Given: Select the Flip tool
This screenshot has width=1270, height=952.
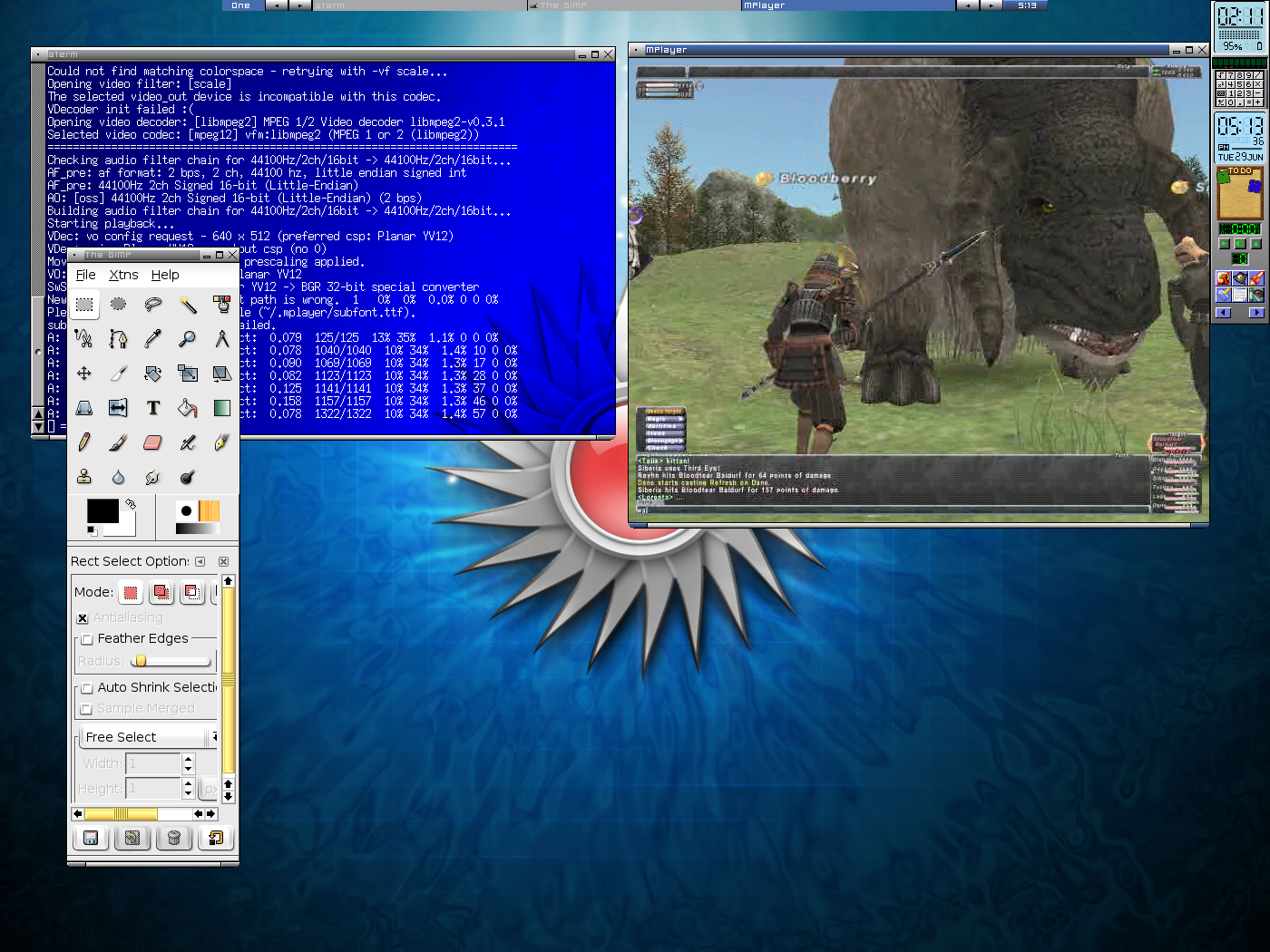Looking at the screenshot, I should [119, 408].
